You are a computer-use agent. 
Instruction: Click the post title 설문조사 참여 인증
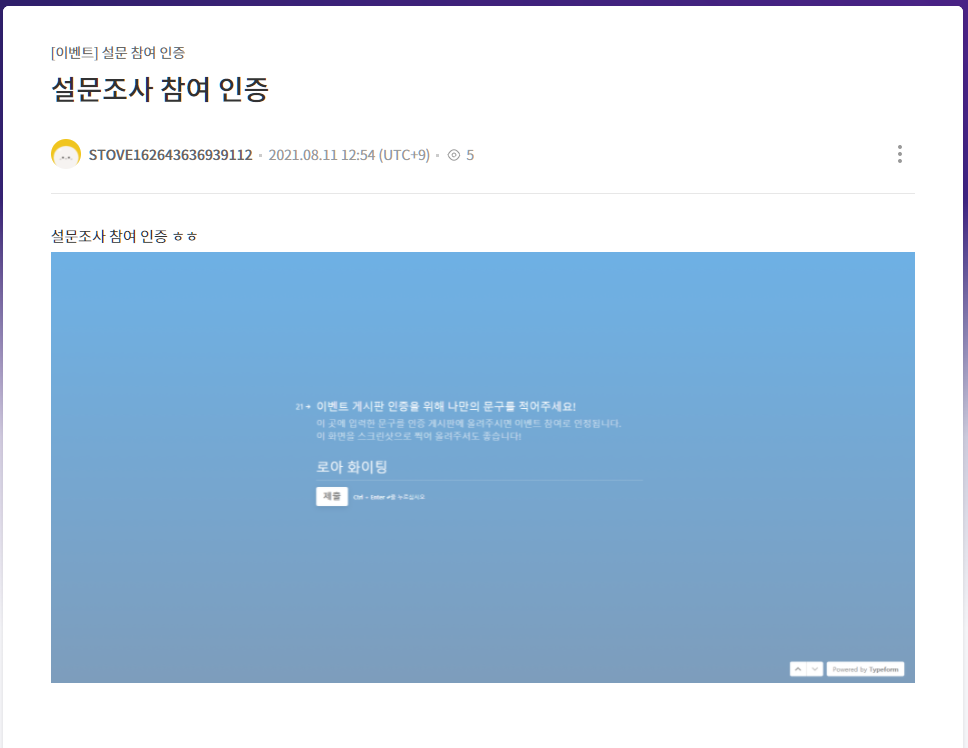point(160,89)
